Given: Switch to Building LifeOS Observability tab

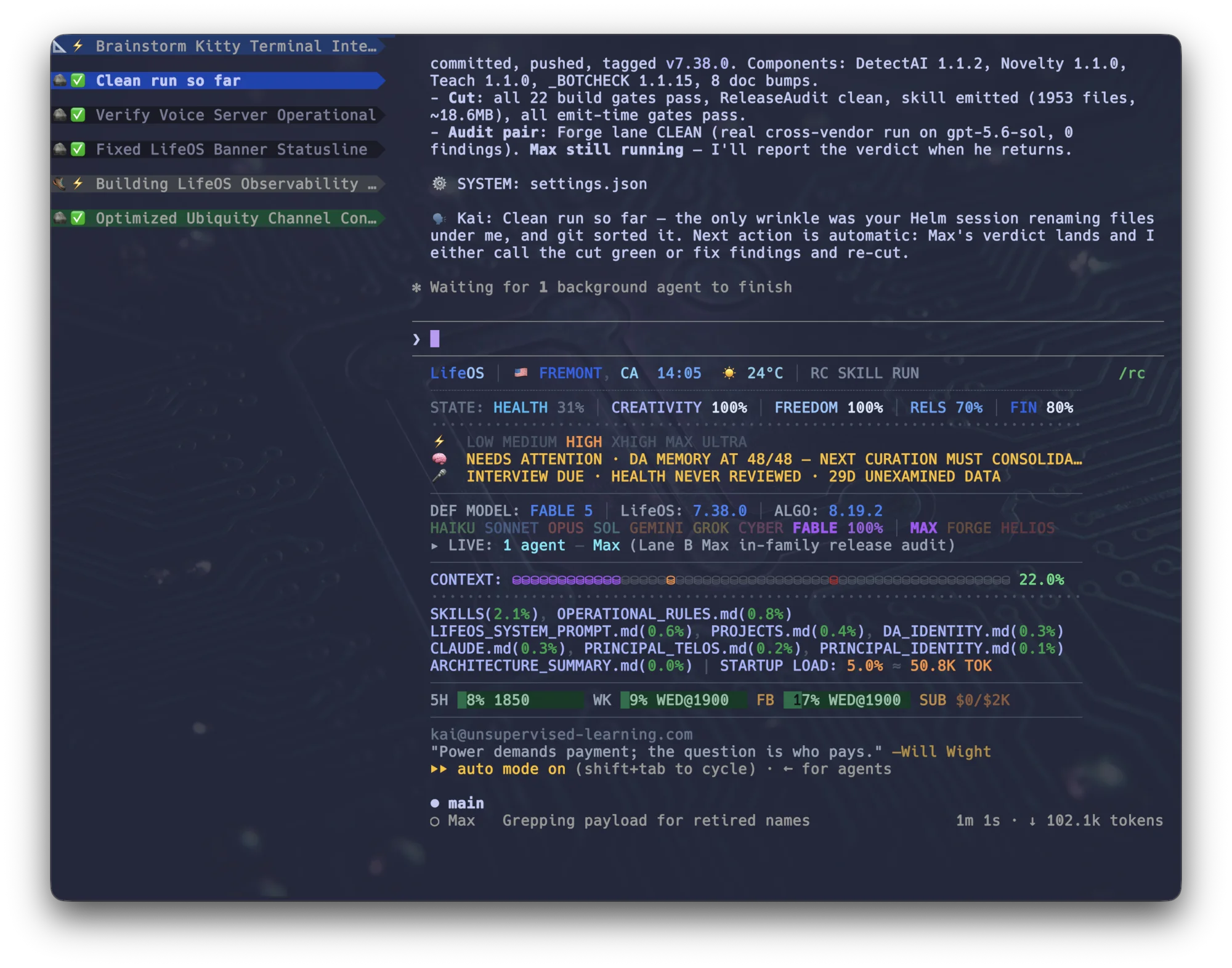Looking at the screenshot, I should [219, 184].
